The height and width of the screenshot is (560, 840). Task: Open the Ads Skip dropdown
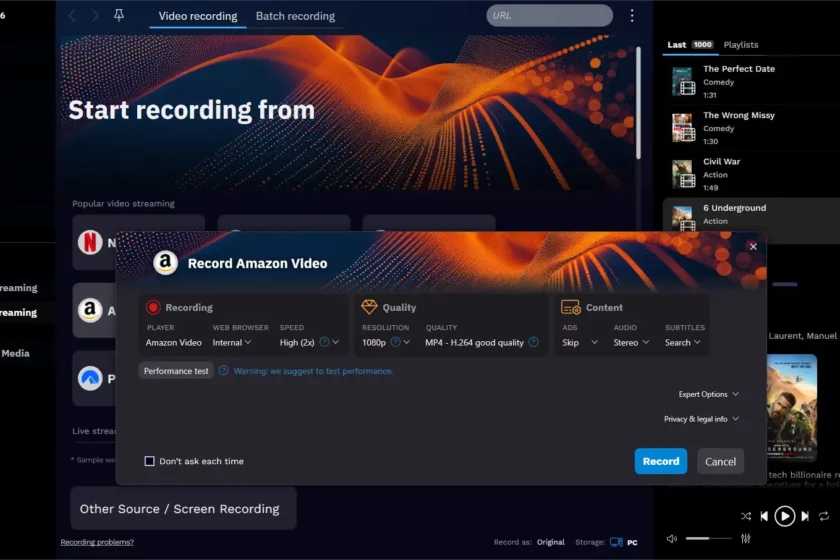580,342
